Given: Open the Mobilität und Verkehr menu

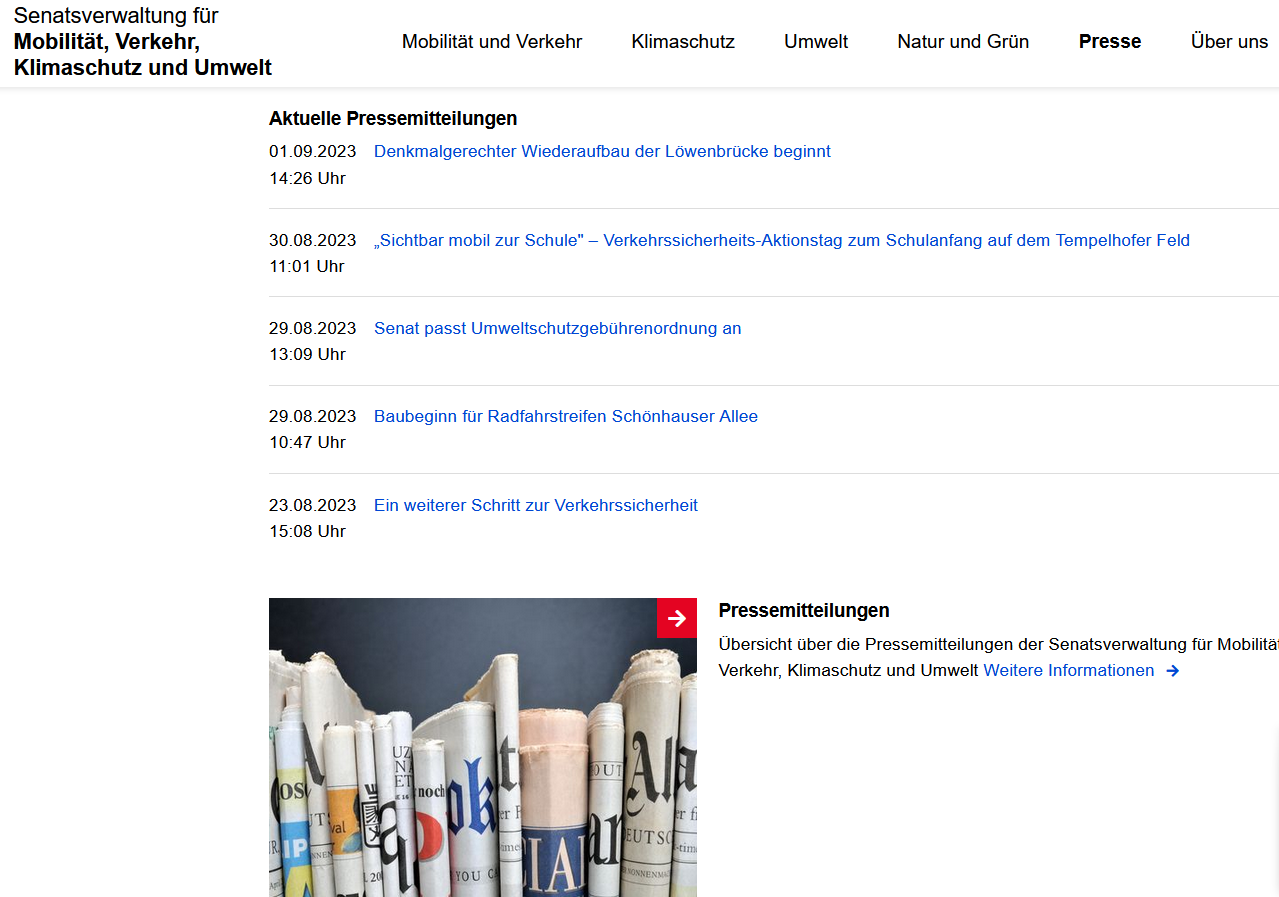Looking at the screenshot, I should pyautogui.click(x=491, y=42).
